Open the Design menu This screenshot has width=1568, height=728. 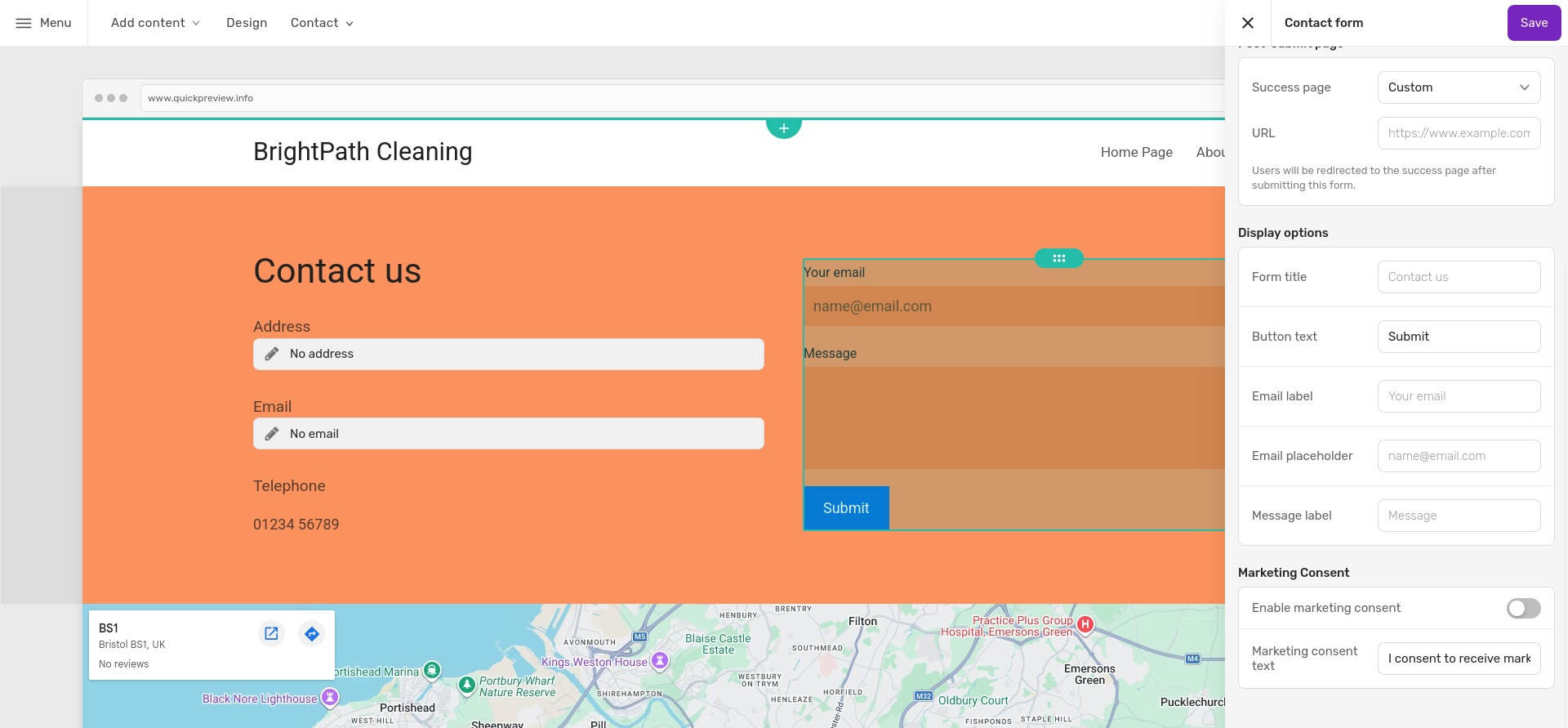(247, 23)
